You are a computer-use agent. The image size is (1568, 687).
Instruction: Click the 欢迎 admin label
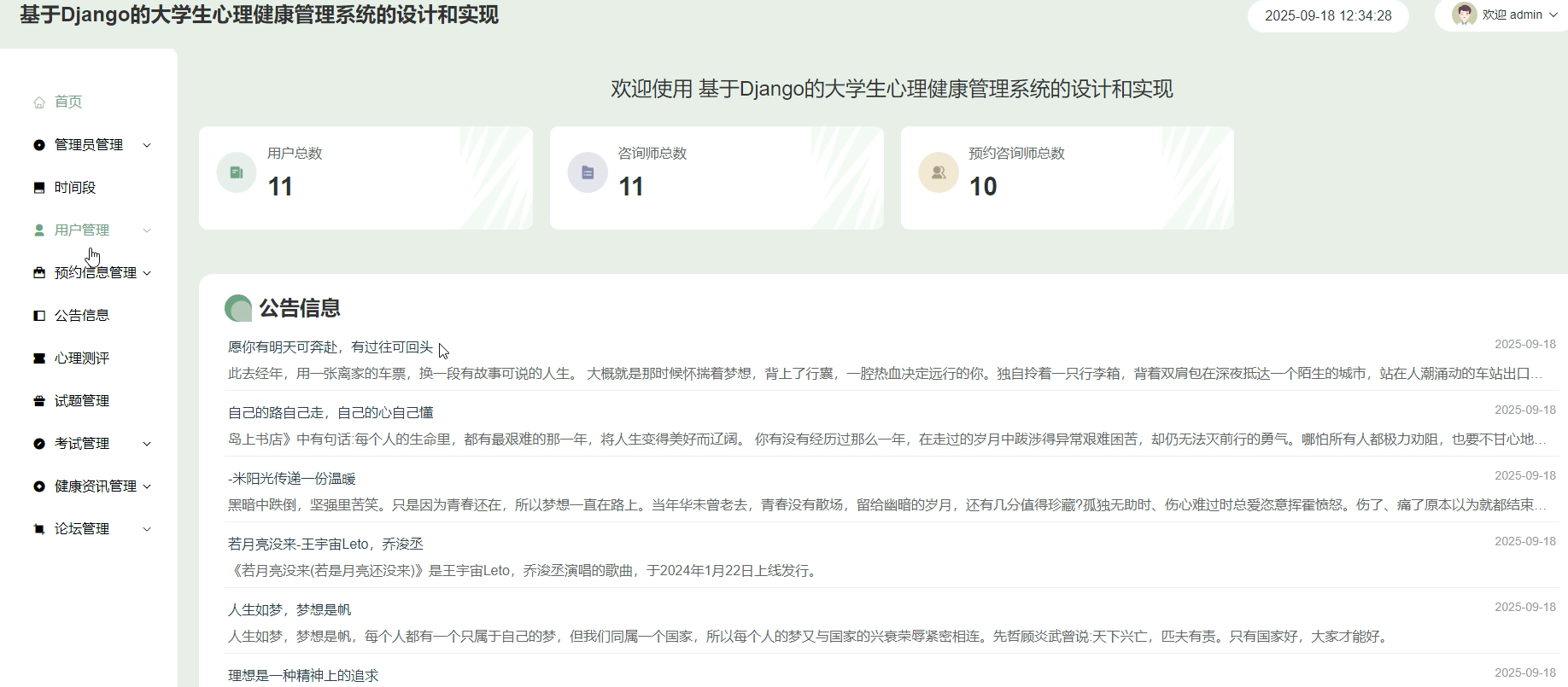1512,15
